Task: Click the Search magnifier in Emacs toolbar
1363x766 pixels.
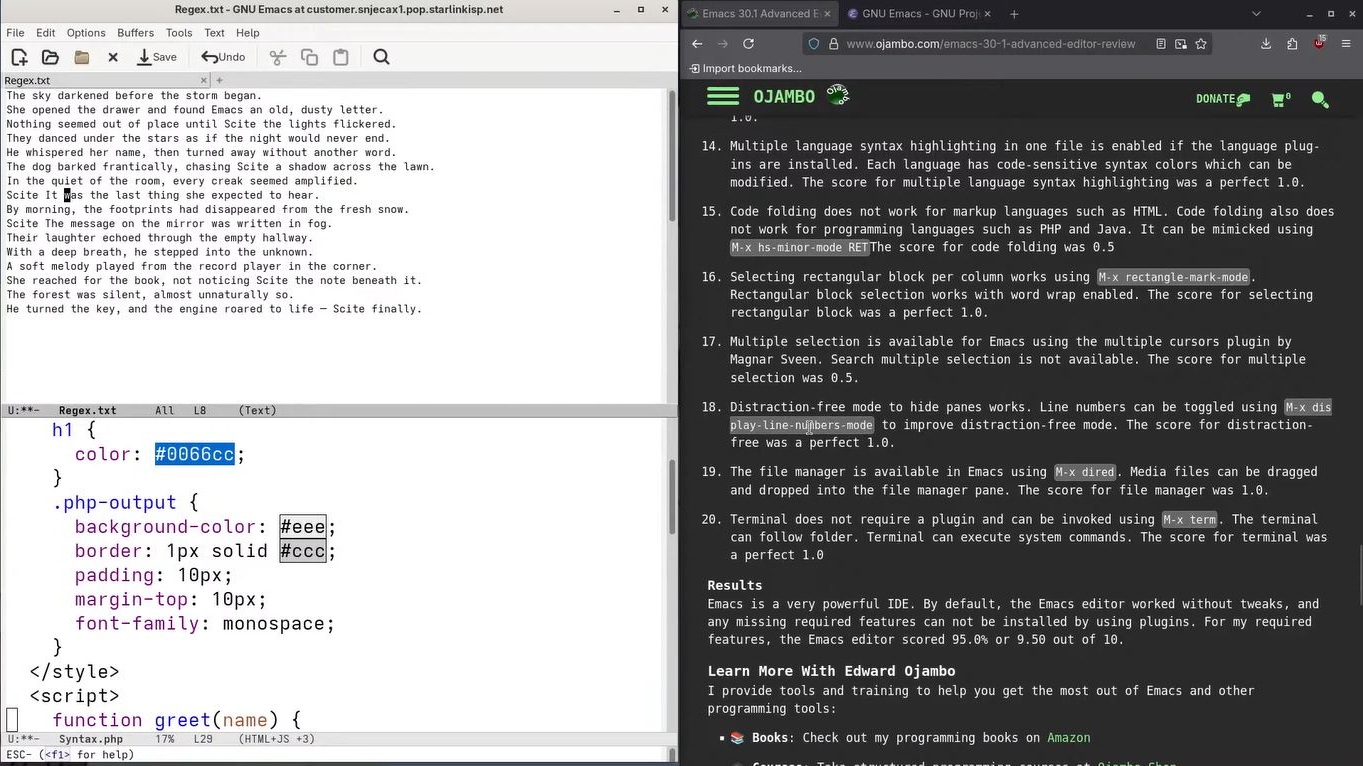Action: tap(381, 57)
